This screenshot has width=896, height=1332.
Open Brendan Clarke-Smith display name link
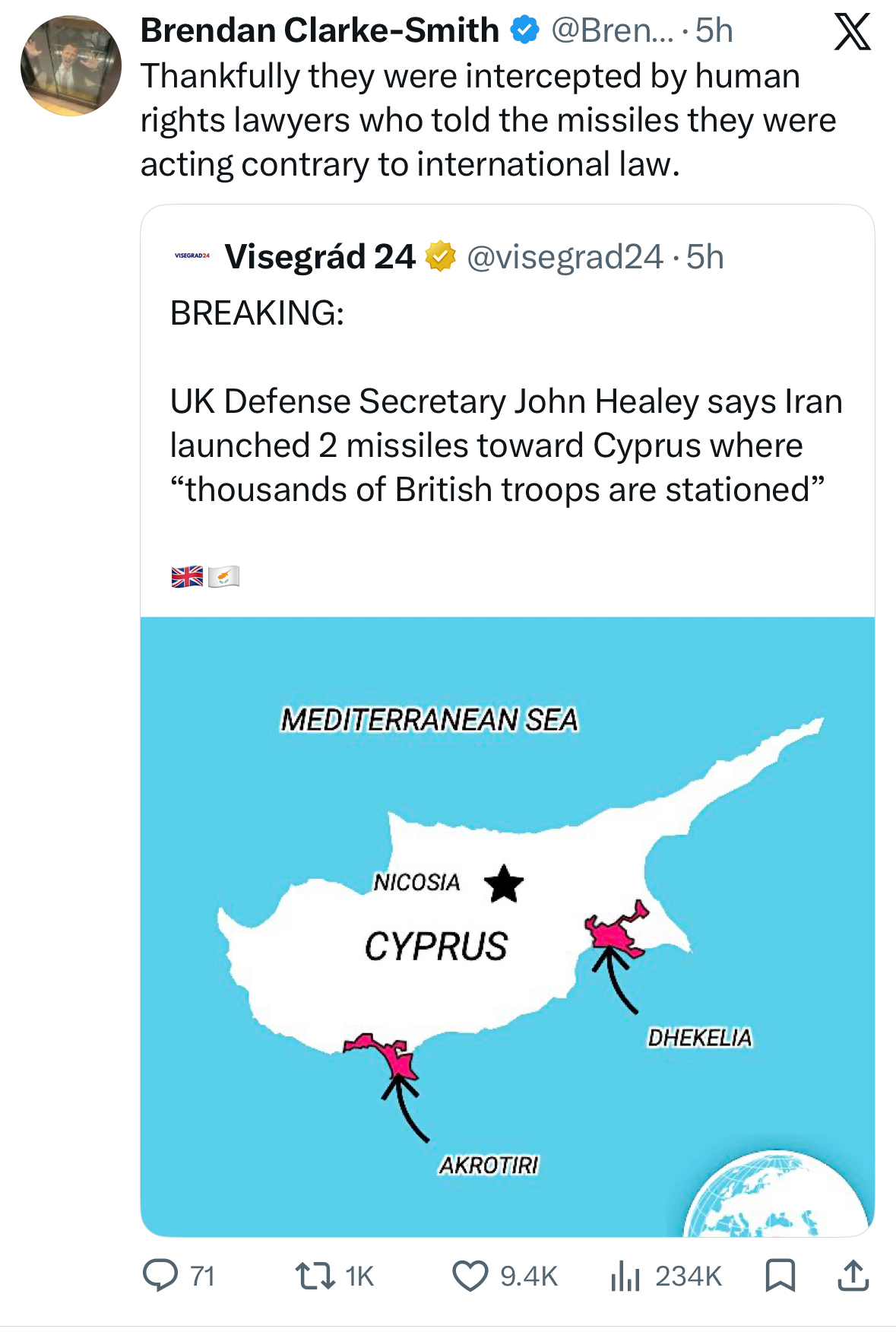[x=319, y=30]
